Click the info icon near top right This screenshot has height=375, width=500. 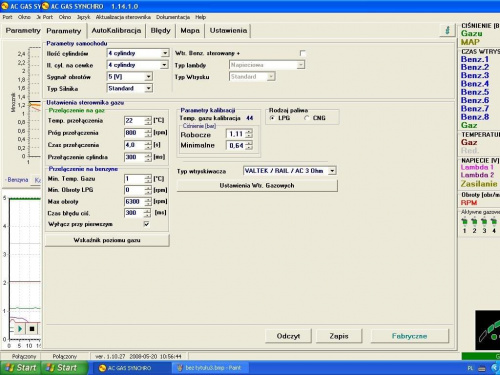pyautogui.click(x=448, y=30)
